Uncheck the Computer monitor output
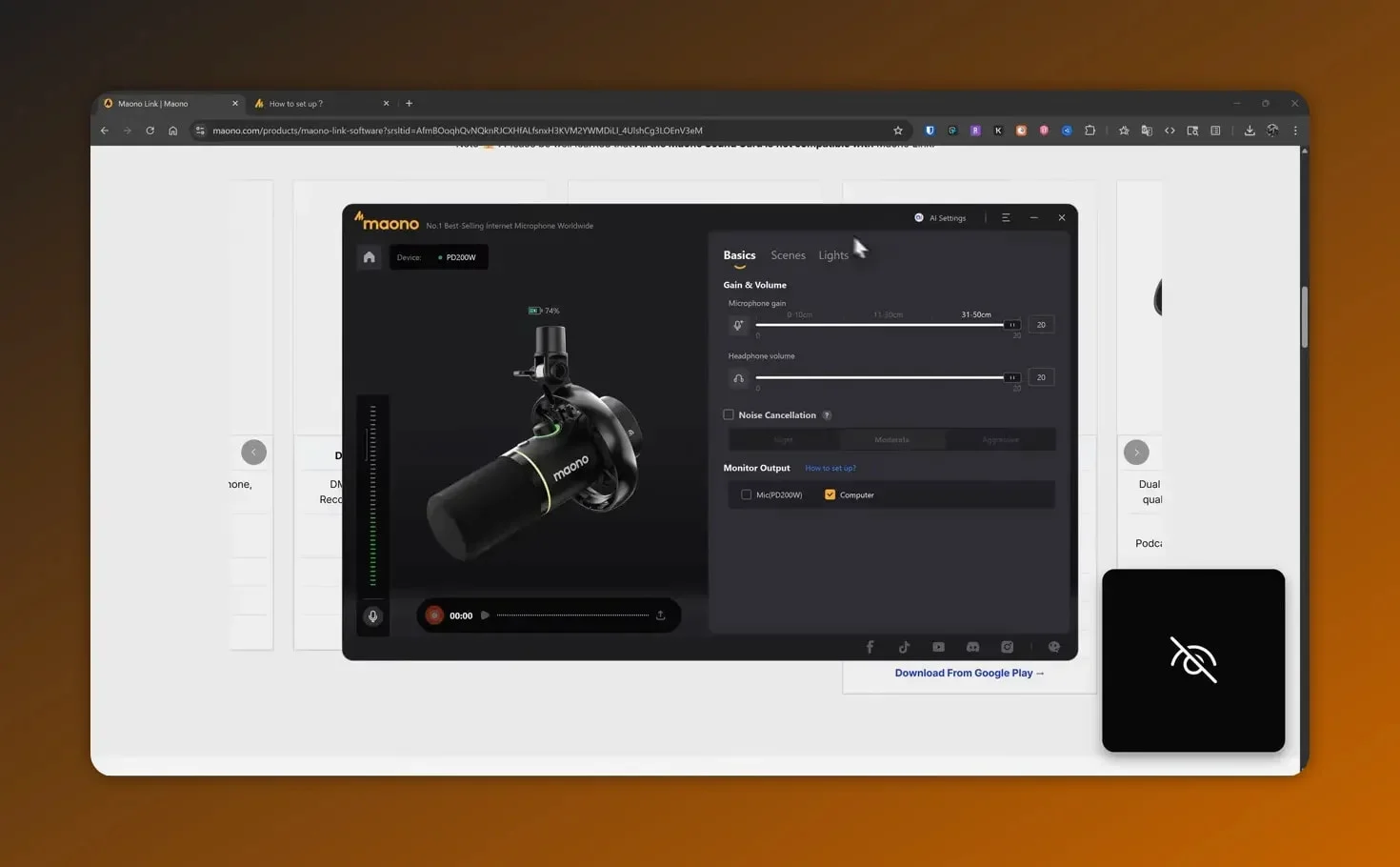This screenshot has width=1400, height=867. pyautogui.click(x=830, y=495)
